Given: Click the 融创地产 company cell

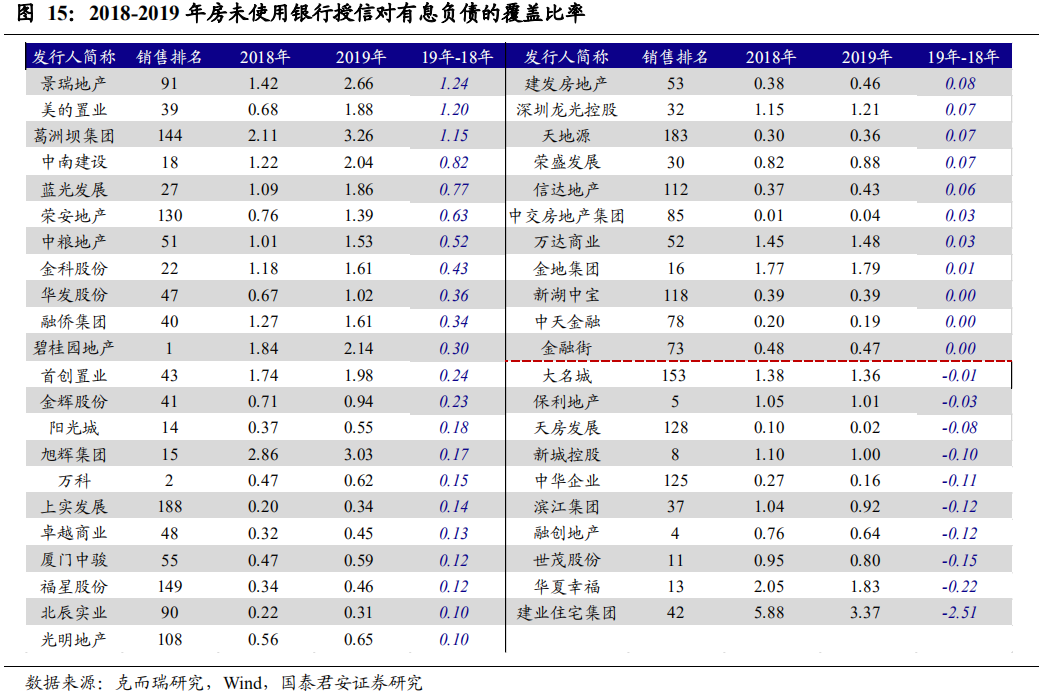Looking at the screenshot, I should 567,534.
